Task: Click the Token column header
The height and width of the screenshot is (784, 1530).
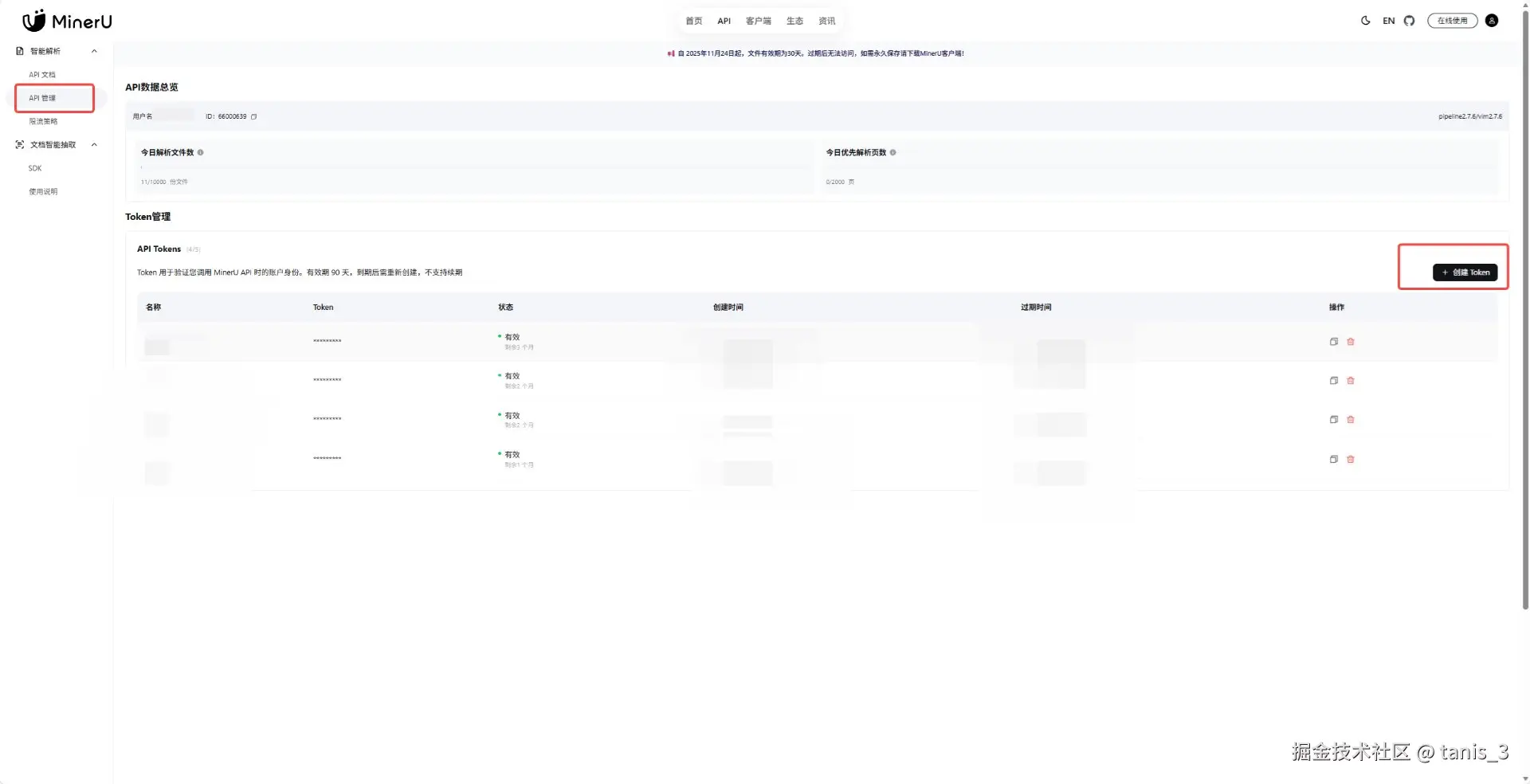Action: click(x=323, y=308)
